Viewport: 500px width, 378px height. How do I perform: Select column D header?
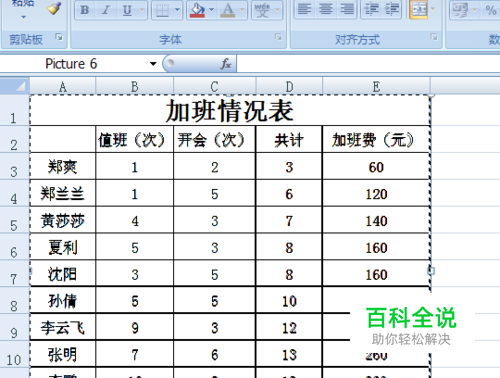pos(289,87)
